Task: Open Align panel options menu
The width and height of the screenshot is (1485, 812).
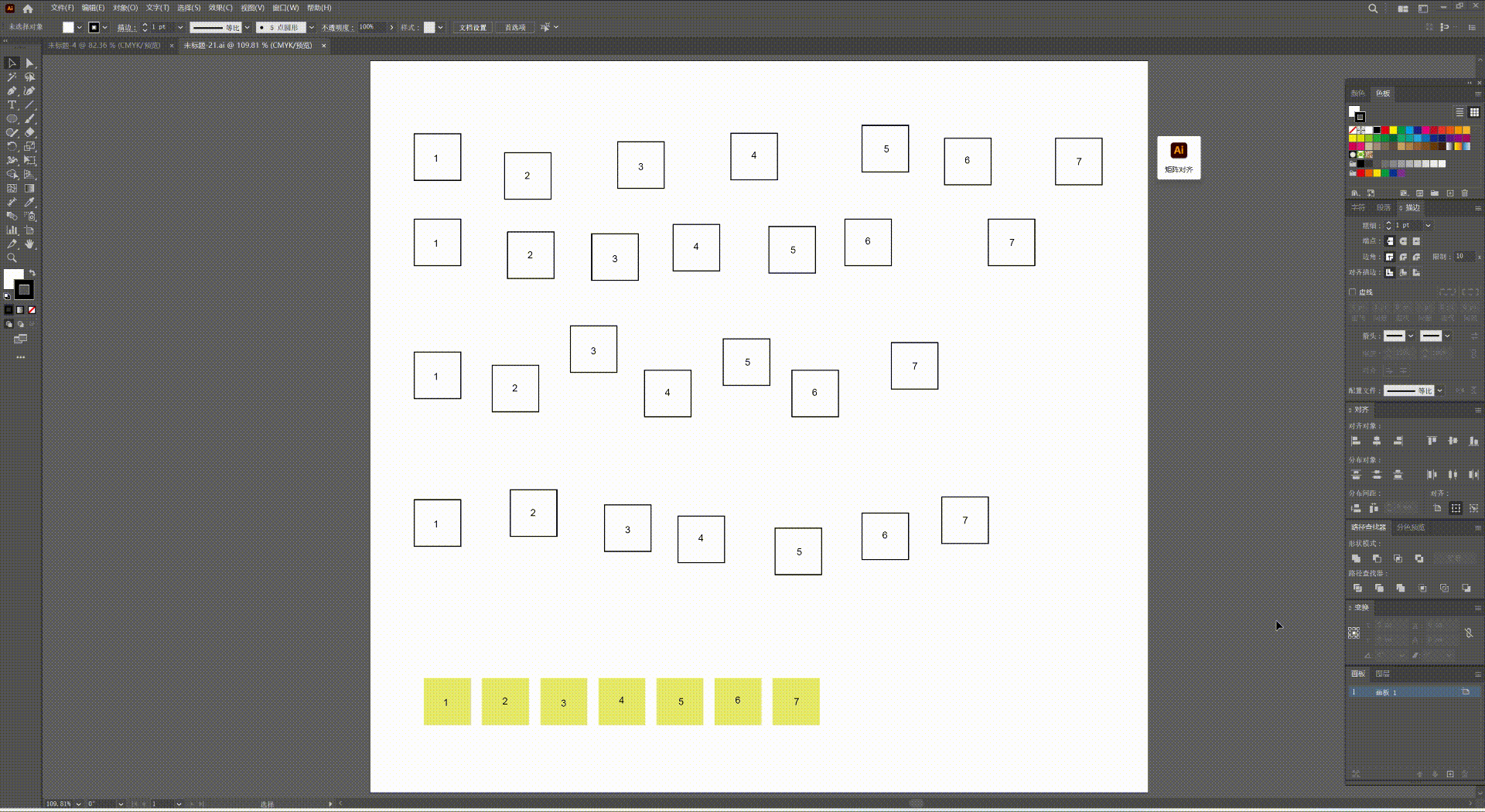Action: tap(1477, 410)
